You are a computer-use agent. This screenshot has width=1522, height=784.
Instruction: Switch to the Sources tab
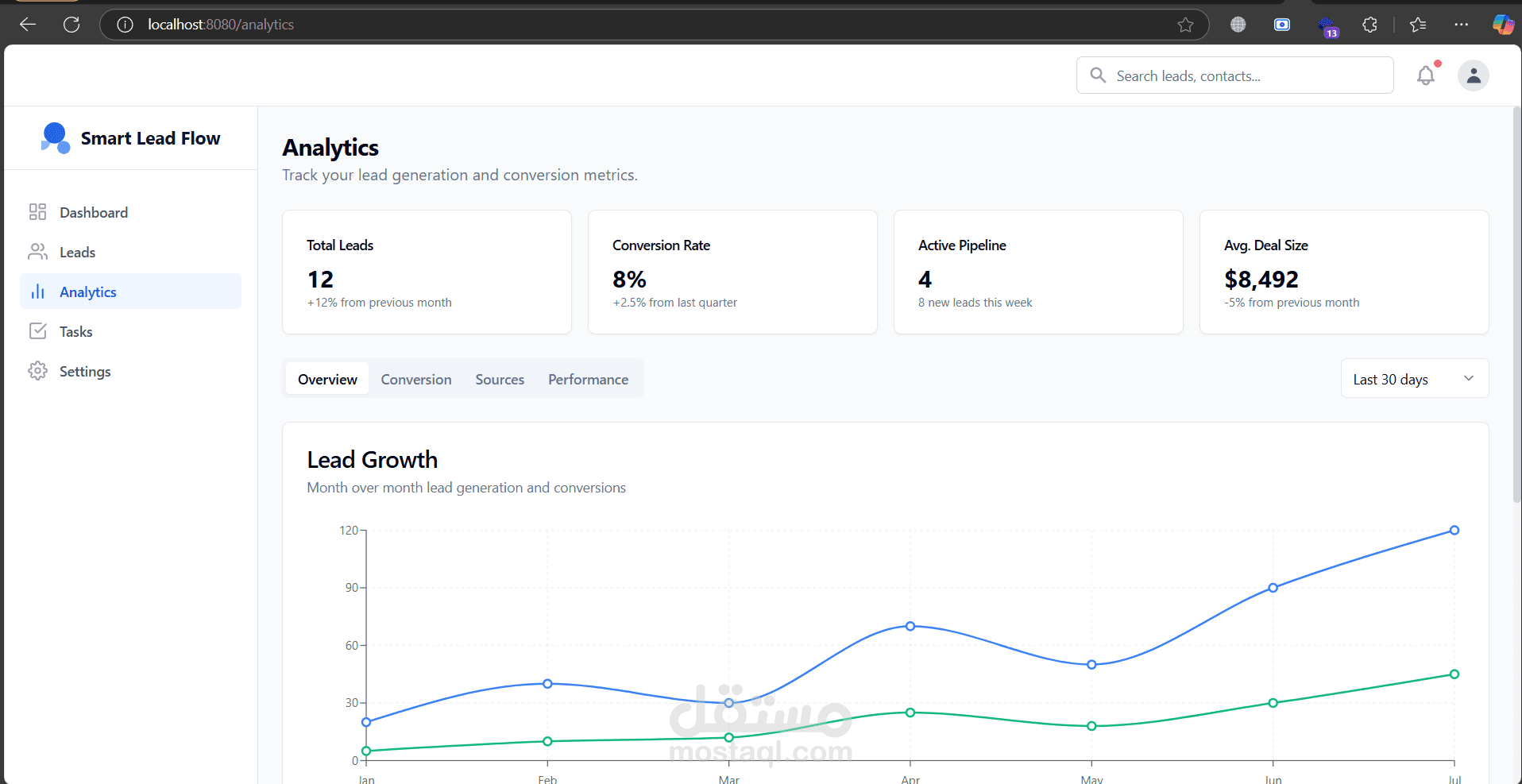coord(500,379)
